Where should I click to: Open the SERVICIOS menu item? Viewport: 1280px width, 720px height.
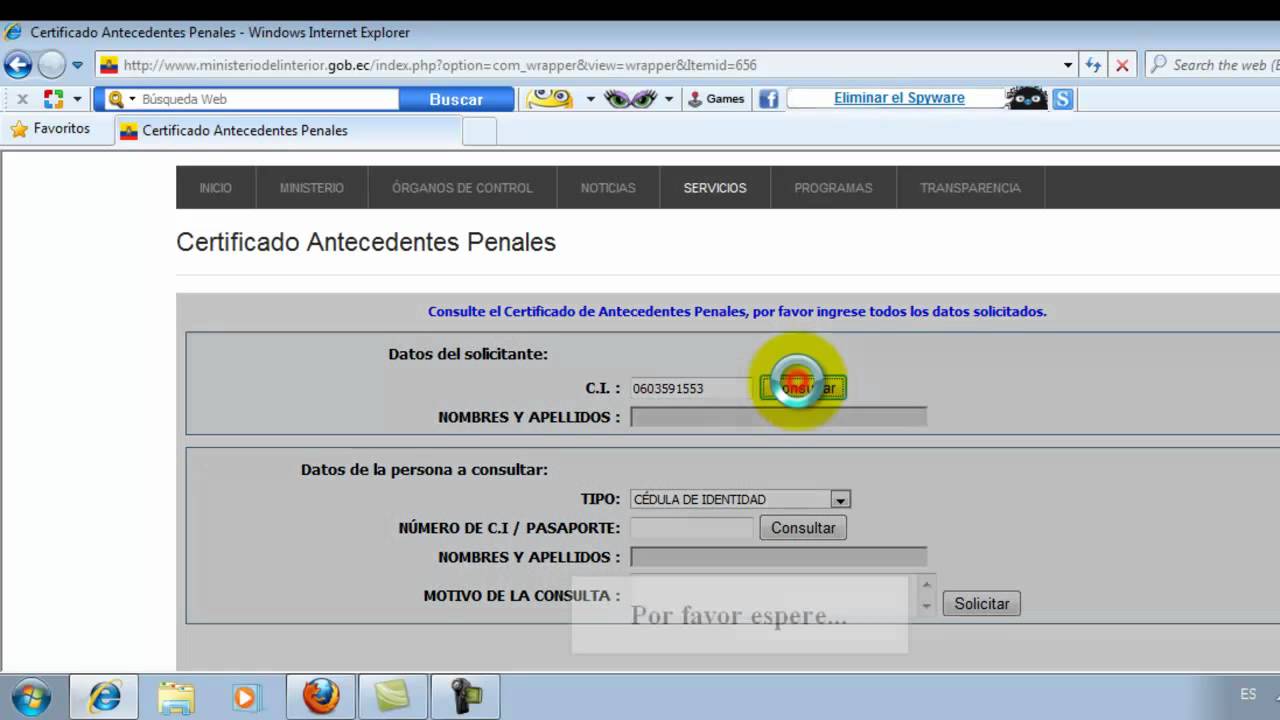click(715, 188)
